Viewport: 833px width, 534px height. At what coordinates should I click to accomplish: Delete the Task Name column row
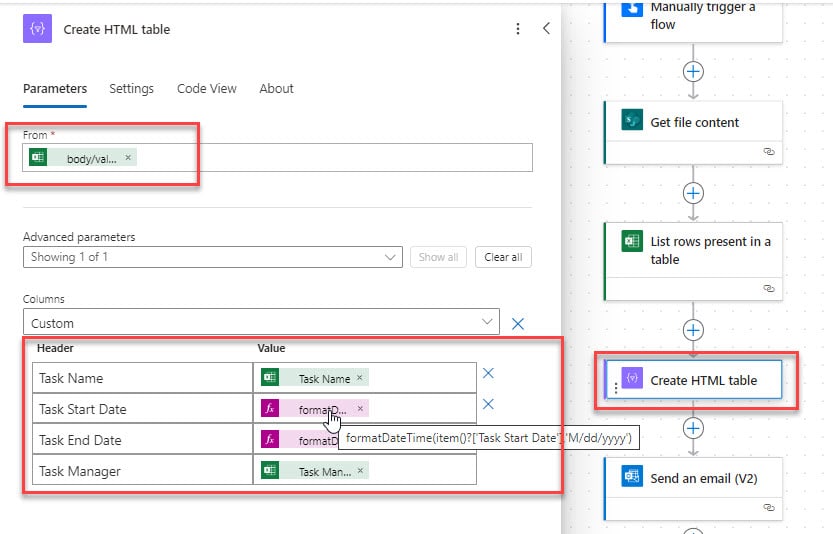click(488, 374)
